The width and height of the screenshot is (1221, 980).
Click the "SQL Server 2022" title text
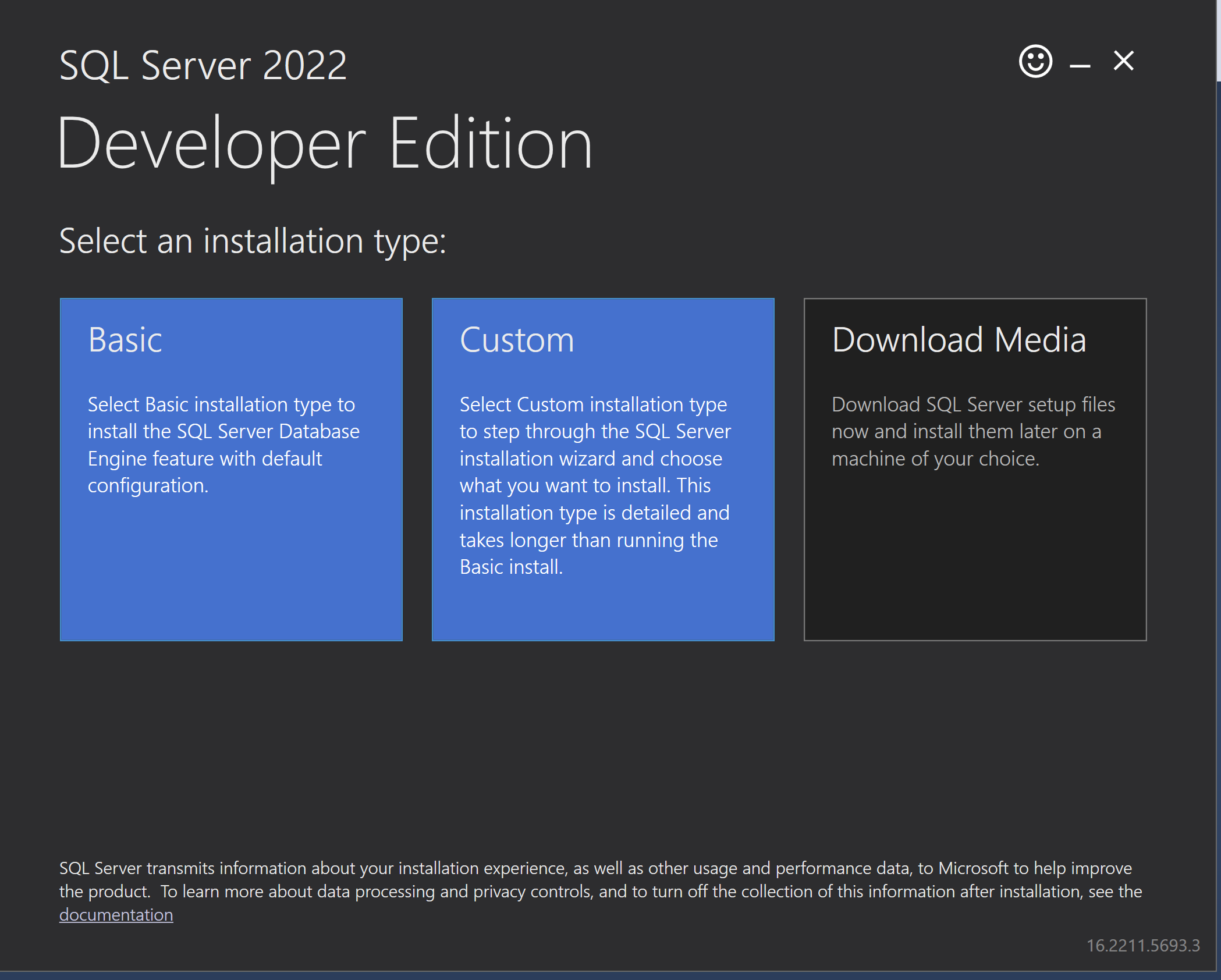coord(203,65)
